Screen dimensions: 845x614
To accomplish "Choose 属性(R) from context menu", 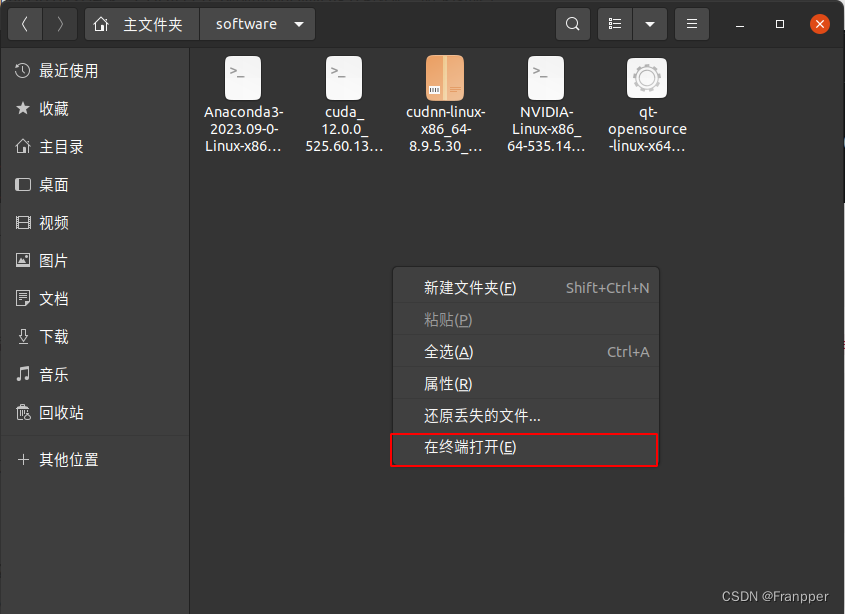I will (x=525, y=384).
